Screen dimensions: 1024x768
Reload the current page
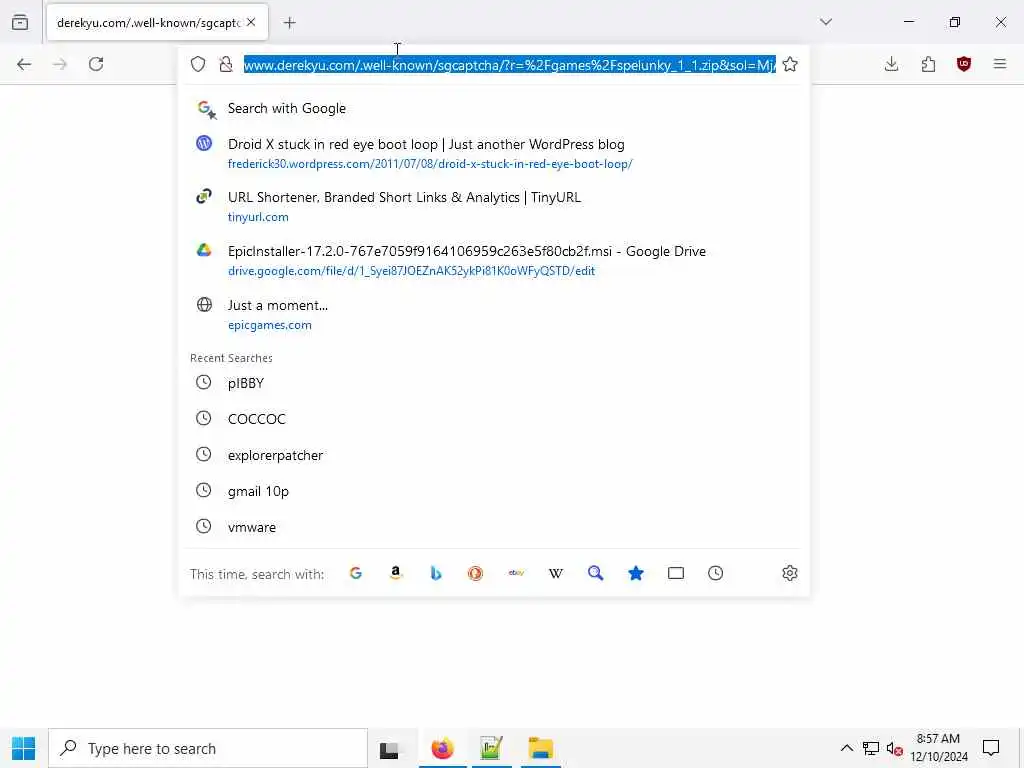click(x=96, y=64)
